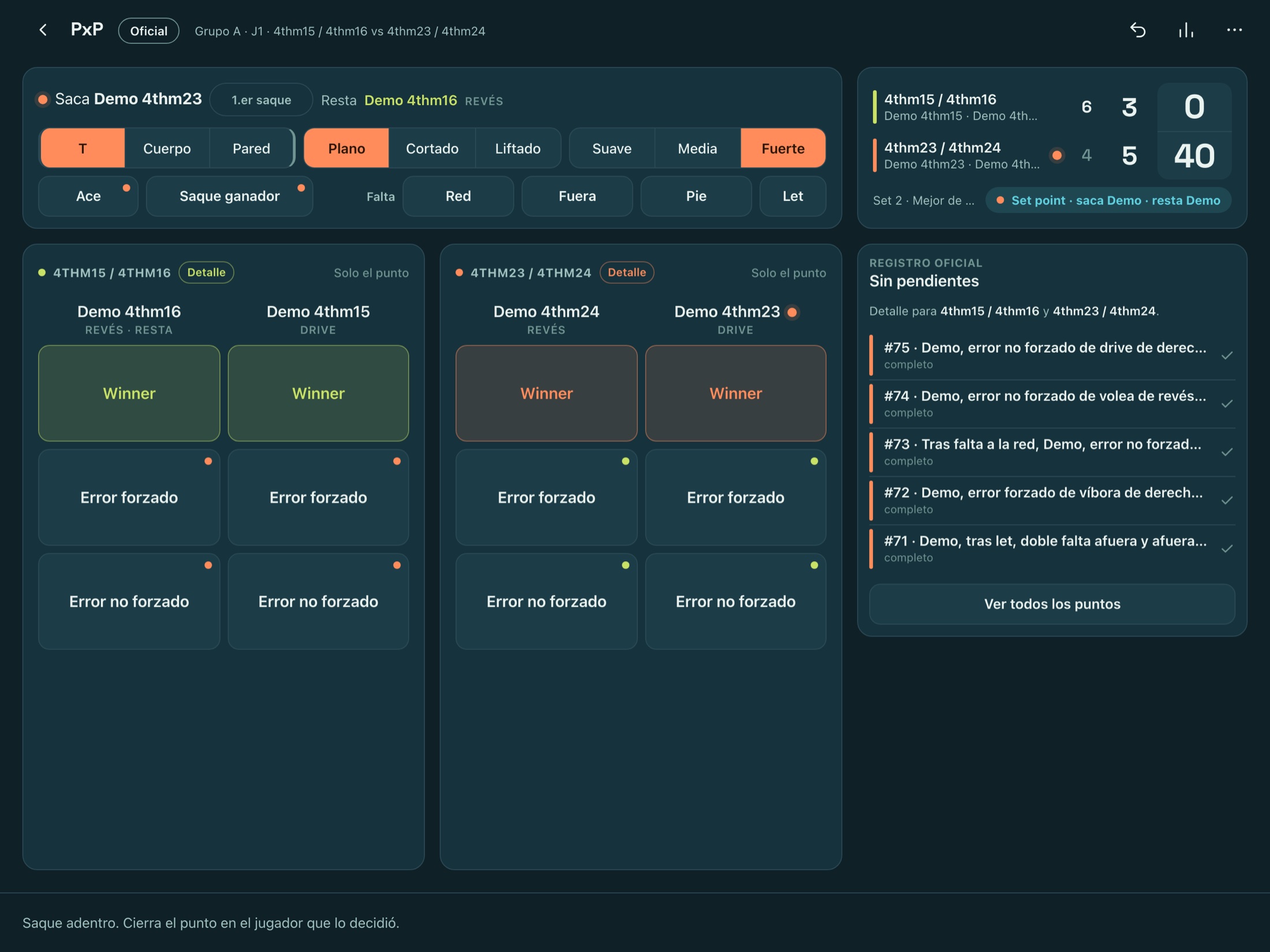Image resolution: width=1270 pixels, height=952 pixels.
Task: Click checkmark on point #75 row
Action: click(1227, 355)
